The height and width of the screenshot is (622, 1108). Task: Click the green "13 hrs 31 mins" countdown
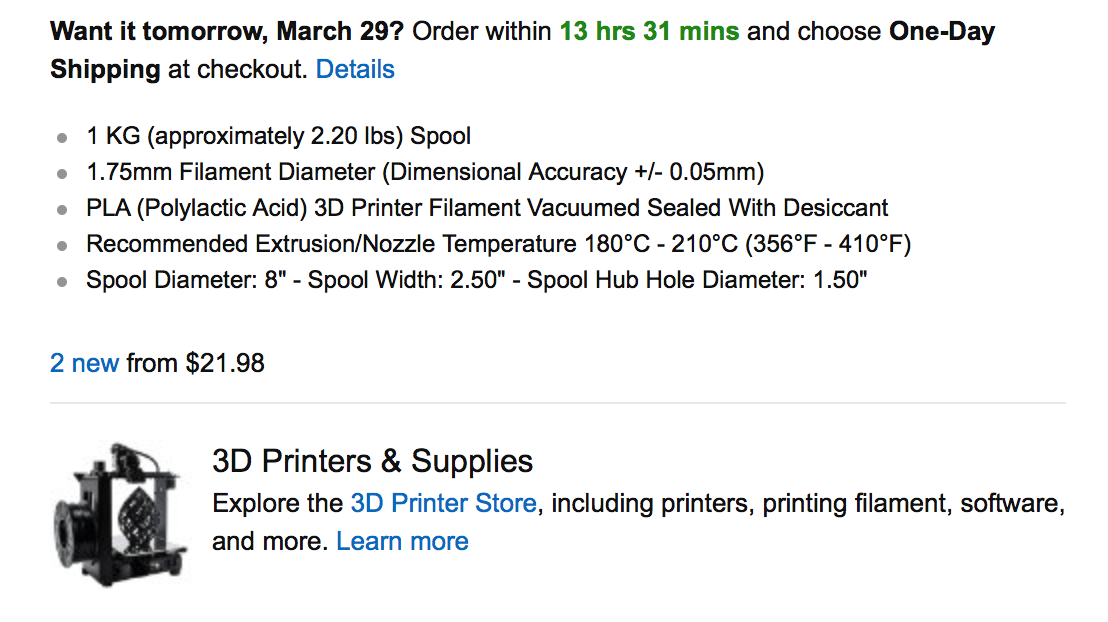[x=649, y=31]
